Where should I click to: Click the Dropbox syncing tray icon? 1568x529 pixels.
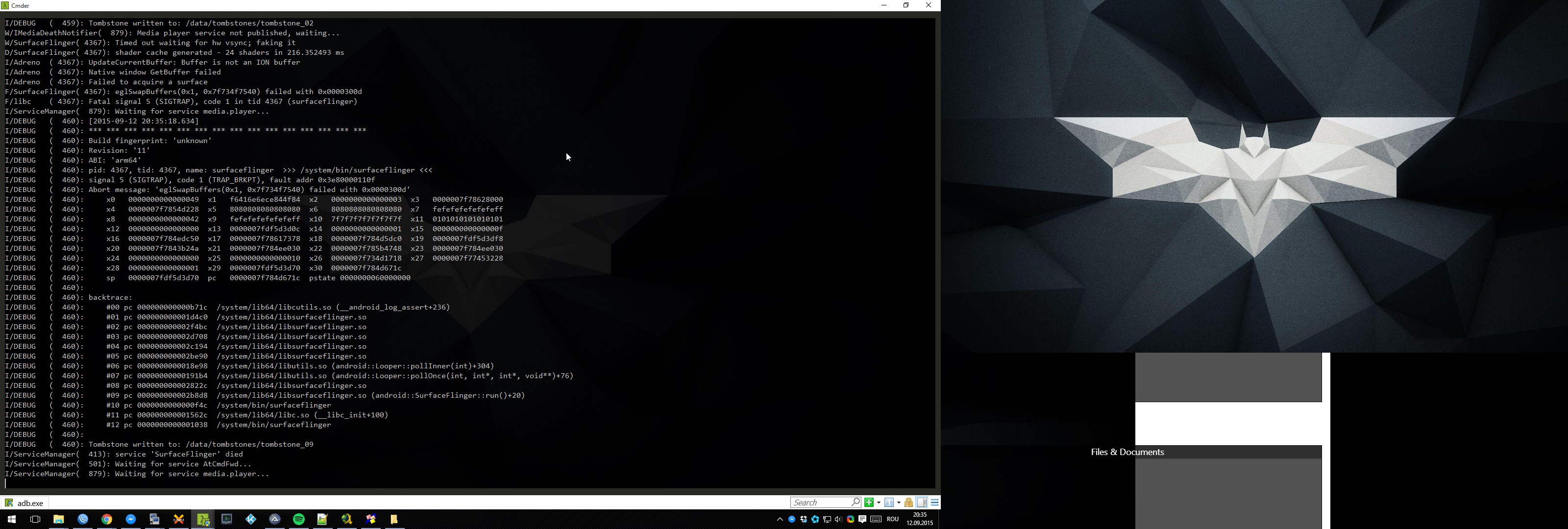point(804,519)
